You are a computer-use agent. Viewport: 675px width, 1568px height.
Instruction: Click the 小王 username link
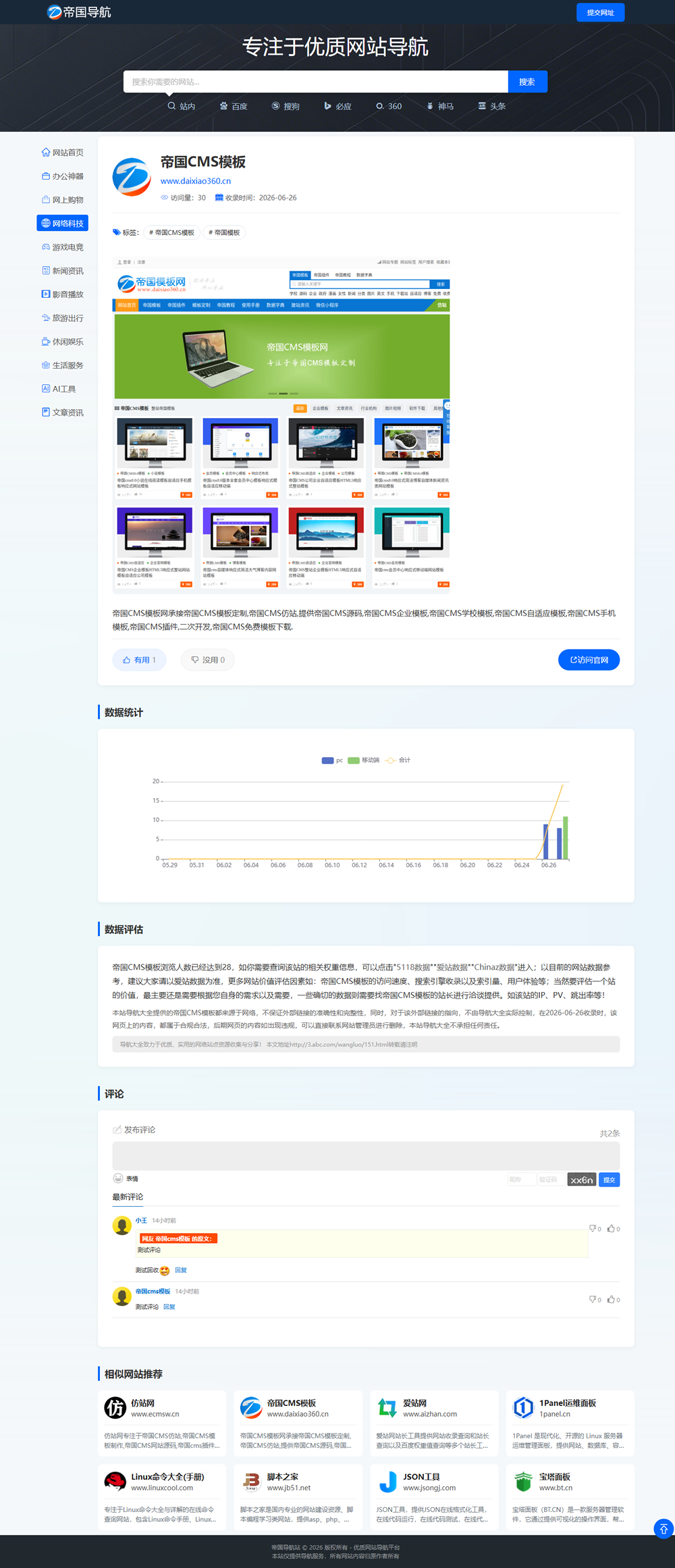coord(141,1220)
